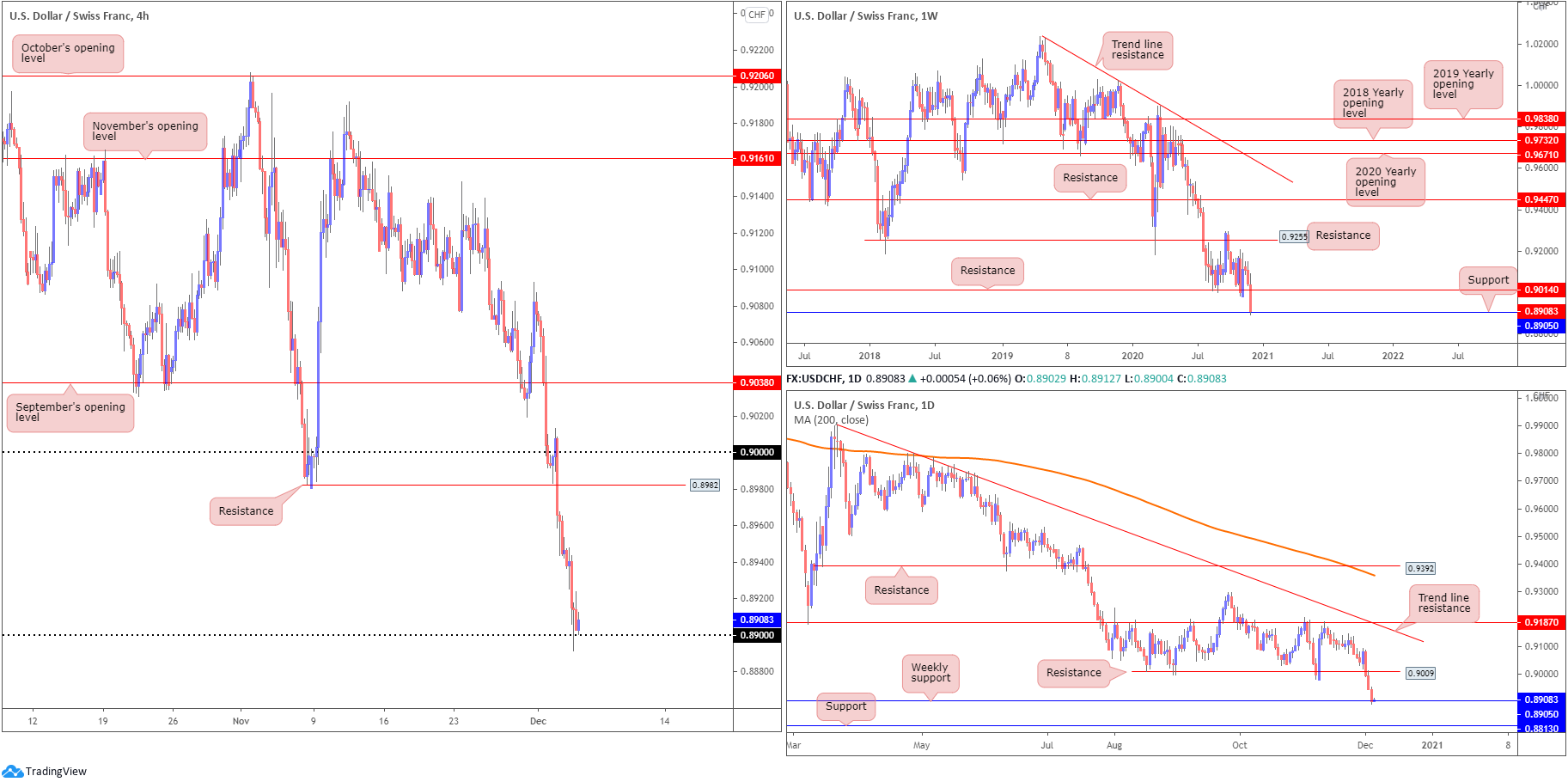This screenshot has width=1568, height=782.
Task: Click Dec on the 4h chart time axis
Action: click(538, 721)
